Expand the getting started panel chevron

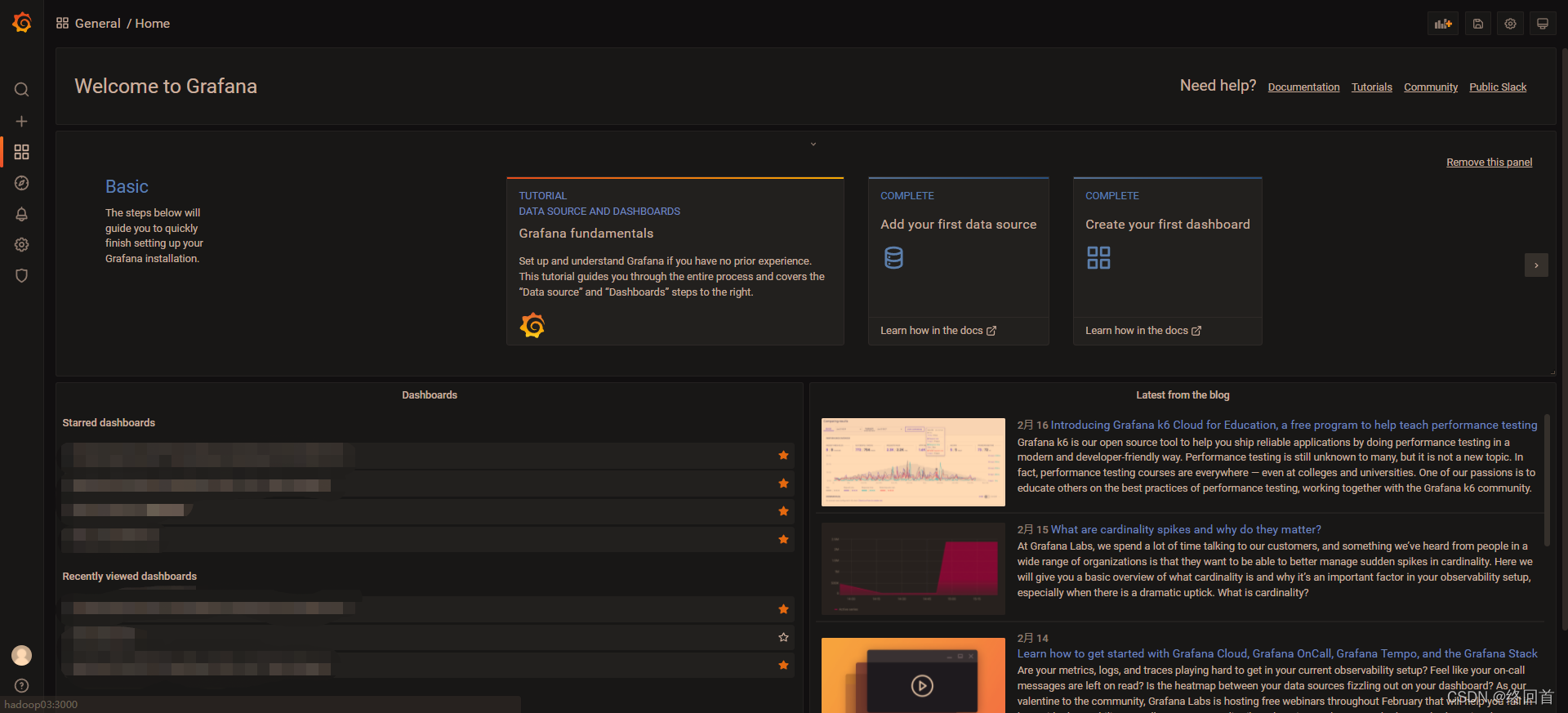click(x=813, y=145)
